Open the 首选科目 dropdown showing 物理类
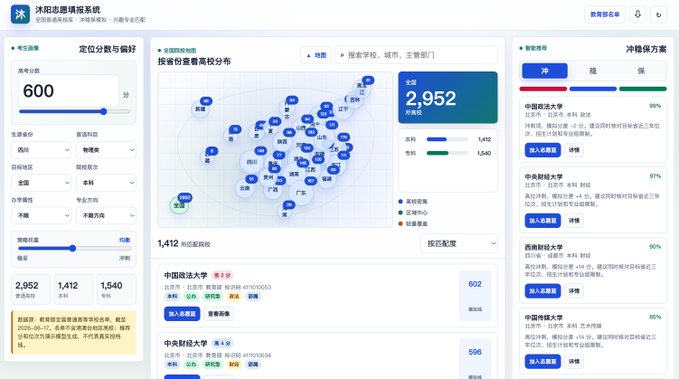Image resolution: width=679 pixels, height=379 pixels. click(x=106, y=150)
